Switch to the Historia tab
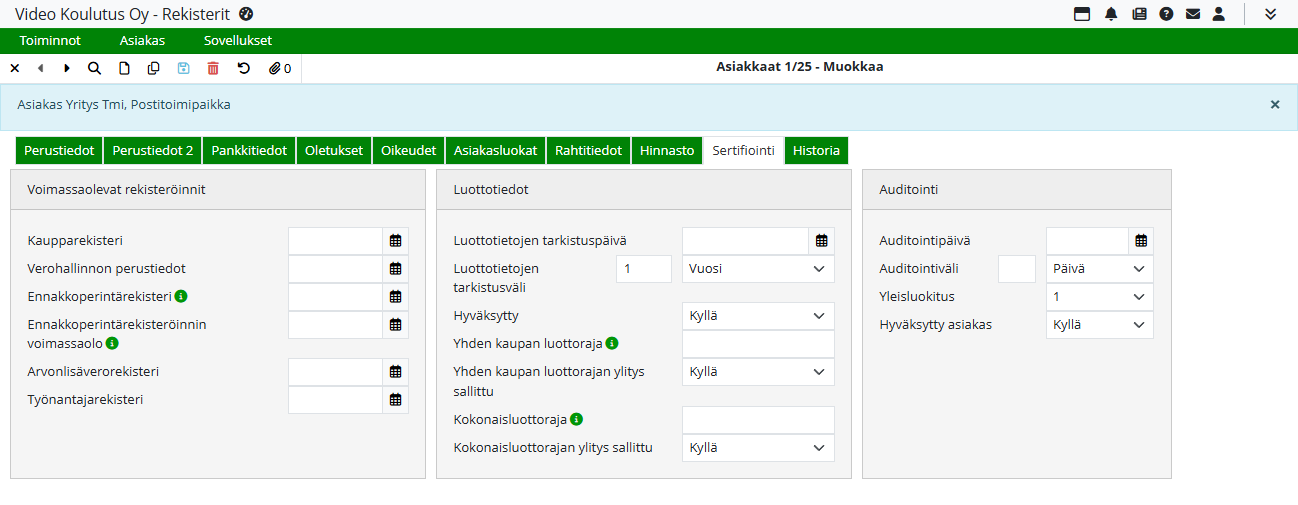 [816, 150]
